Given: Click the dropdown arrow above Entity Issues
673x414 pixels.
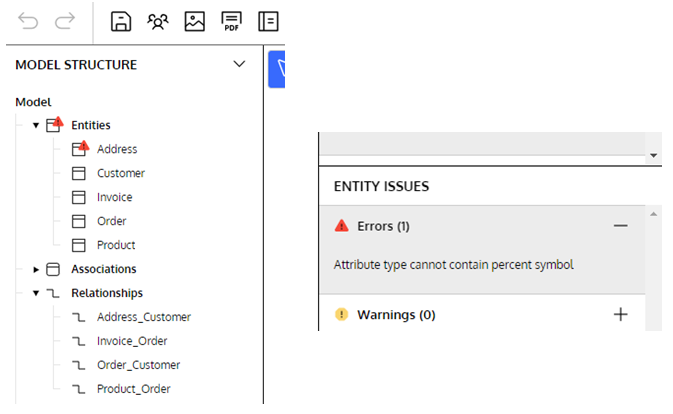Looking at the screenshot, I should [x=653, y=155].
